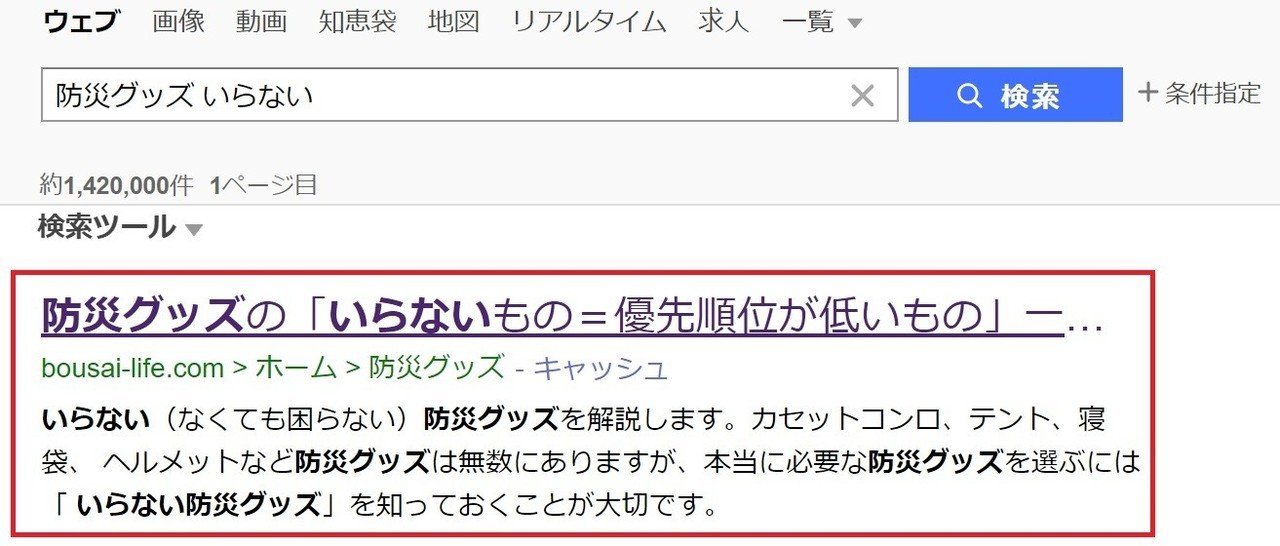1280x546 pixels.
Task: Clear the search box with the X icon
Action: (862, 96)
